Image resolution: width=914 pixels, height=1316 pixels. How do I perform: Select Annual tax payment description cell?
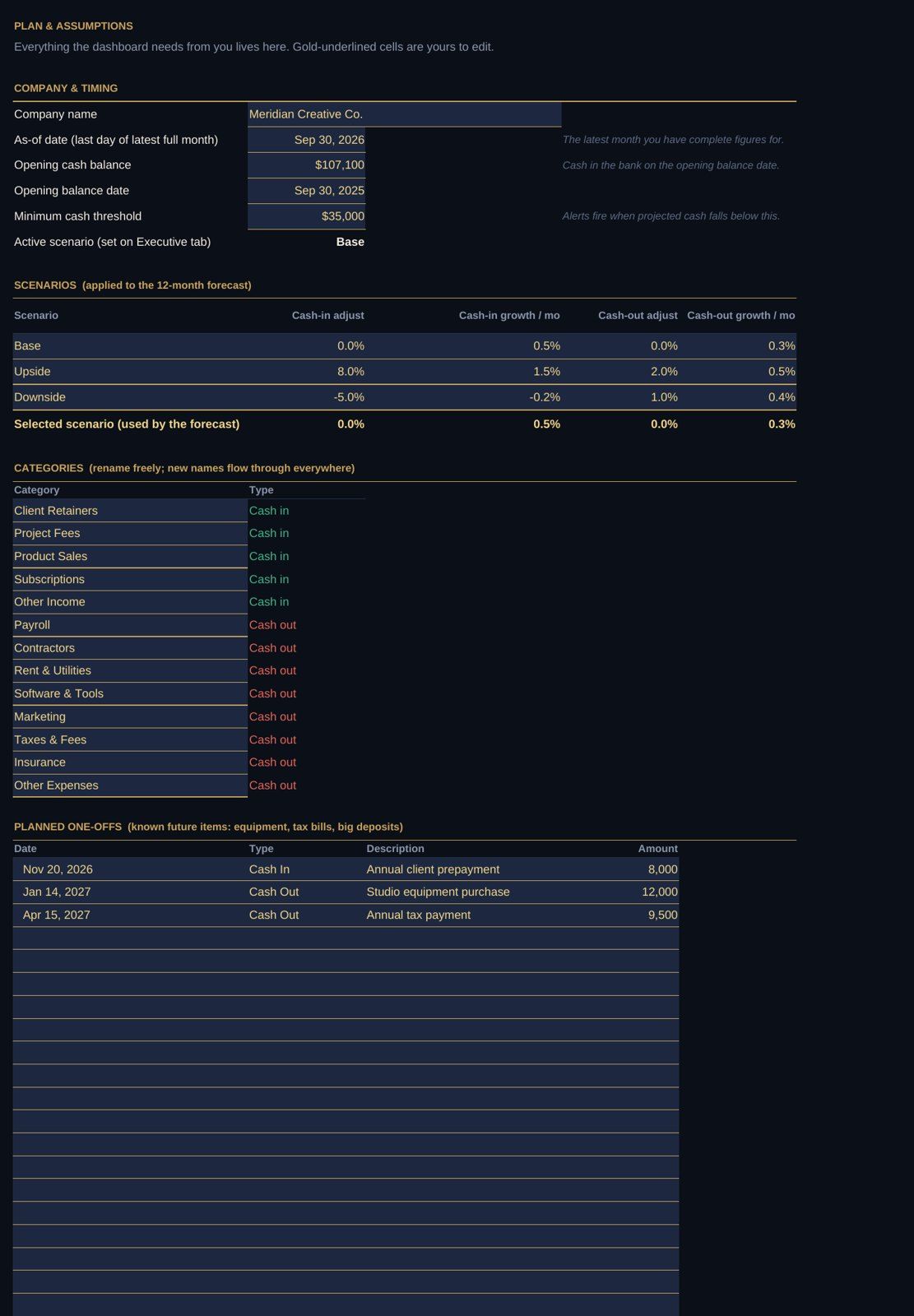pyautogui.click(x=463, y=915)
